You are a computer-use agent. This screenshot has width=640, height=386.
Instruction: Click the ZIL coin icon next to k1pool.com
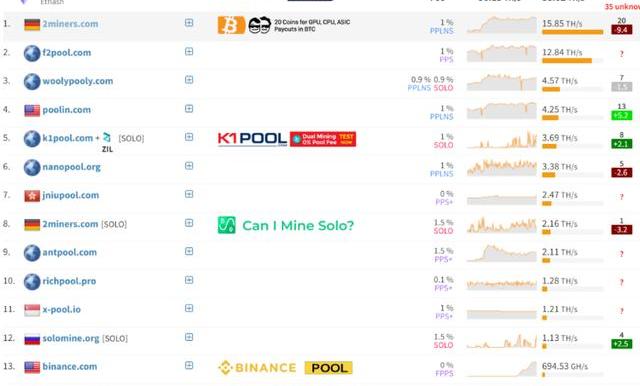click(107, 137)
